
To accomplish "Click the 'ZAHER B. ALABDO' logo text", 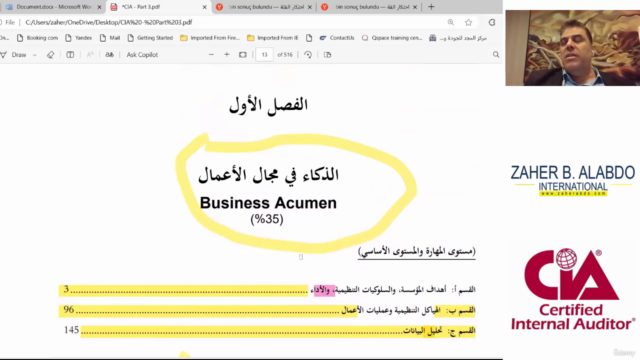I will [573, 173].
